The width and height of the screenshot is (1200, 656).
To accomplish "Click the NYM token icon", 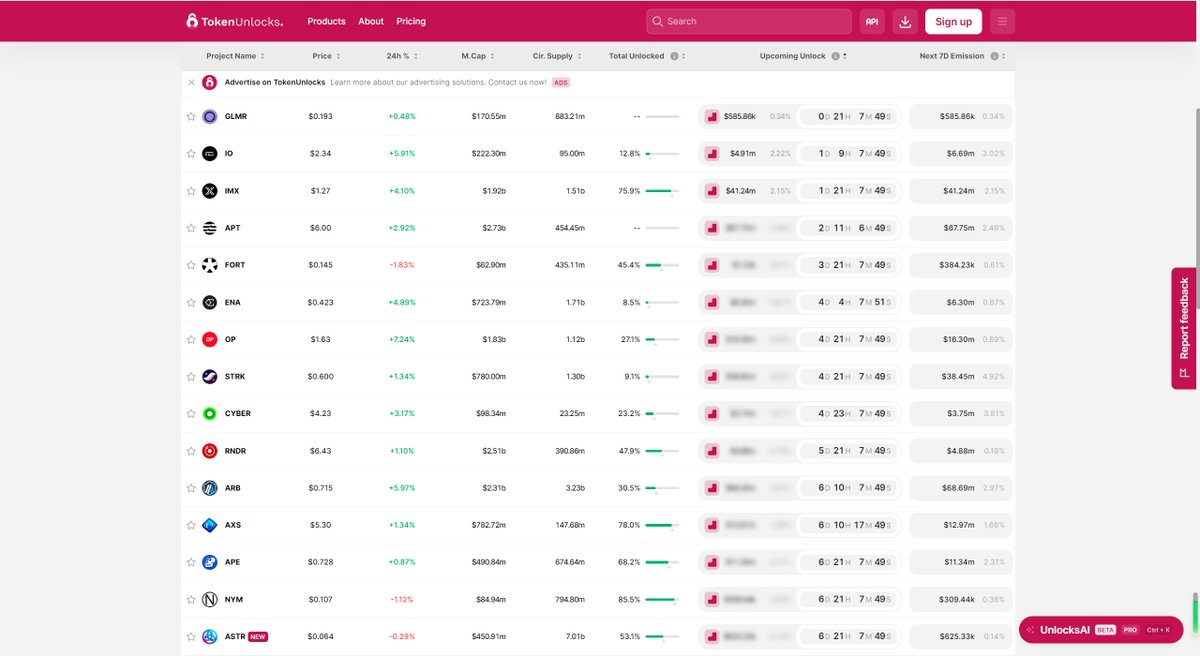I will point(209,599).
